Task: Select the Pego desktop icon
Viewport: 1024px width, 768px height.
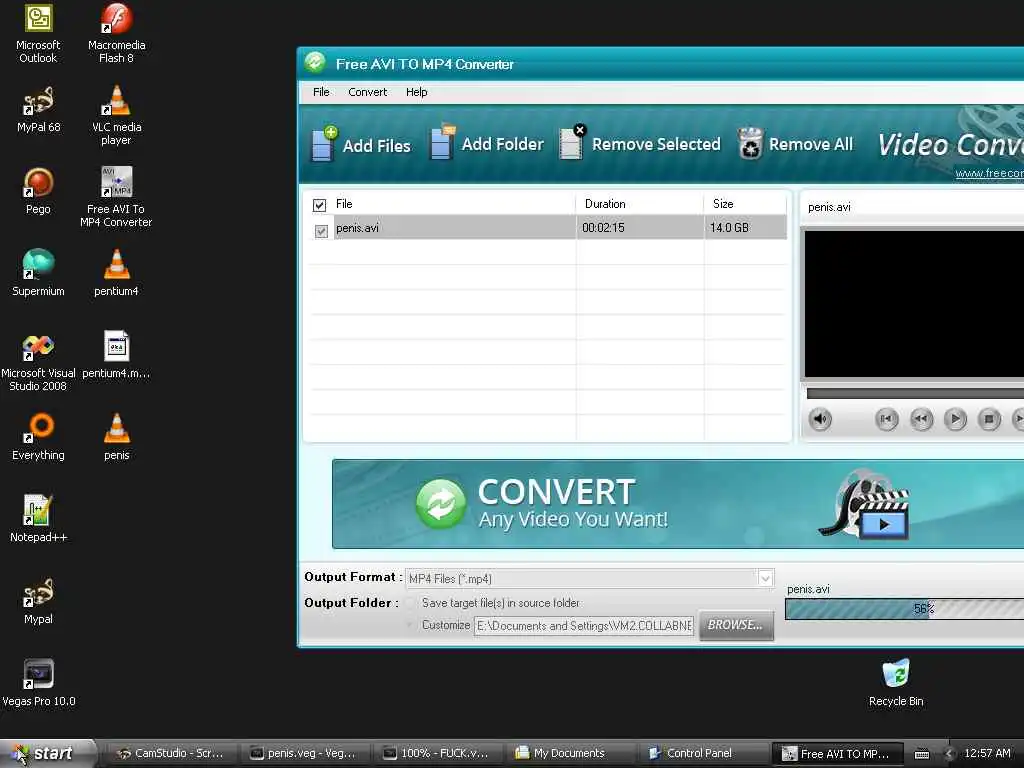Action: pyautogui.click(x=38, y=191)
